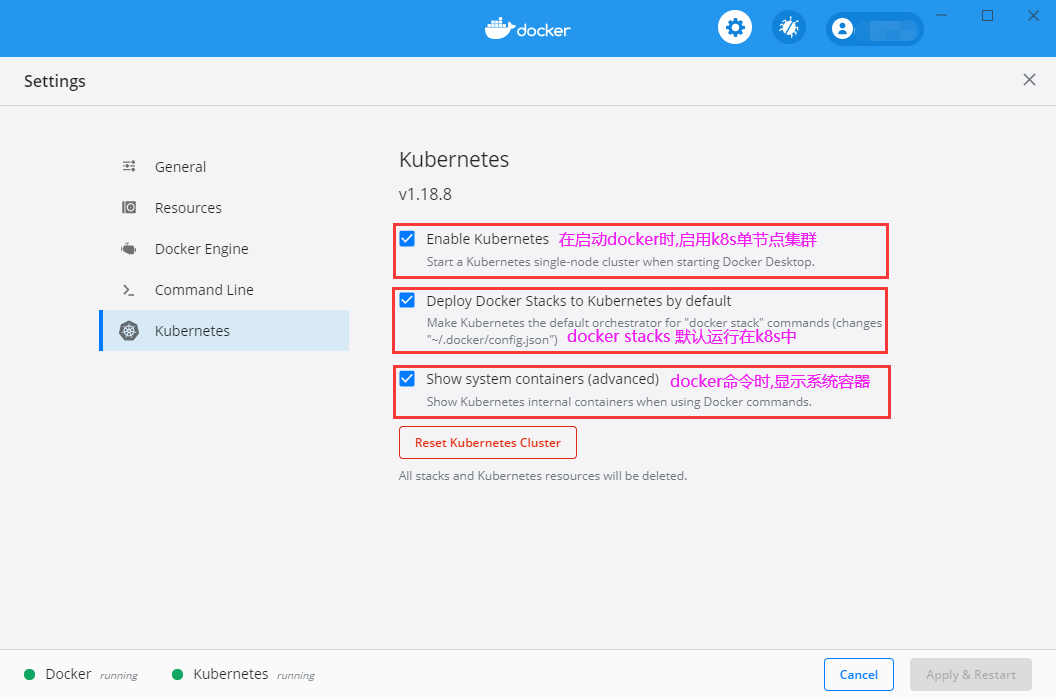
Task: Click 'Show Kubernetes internal containers' description
Action: point(619,402)
